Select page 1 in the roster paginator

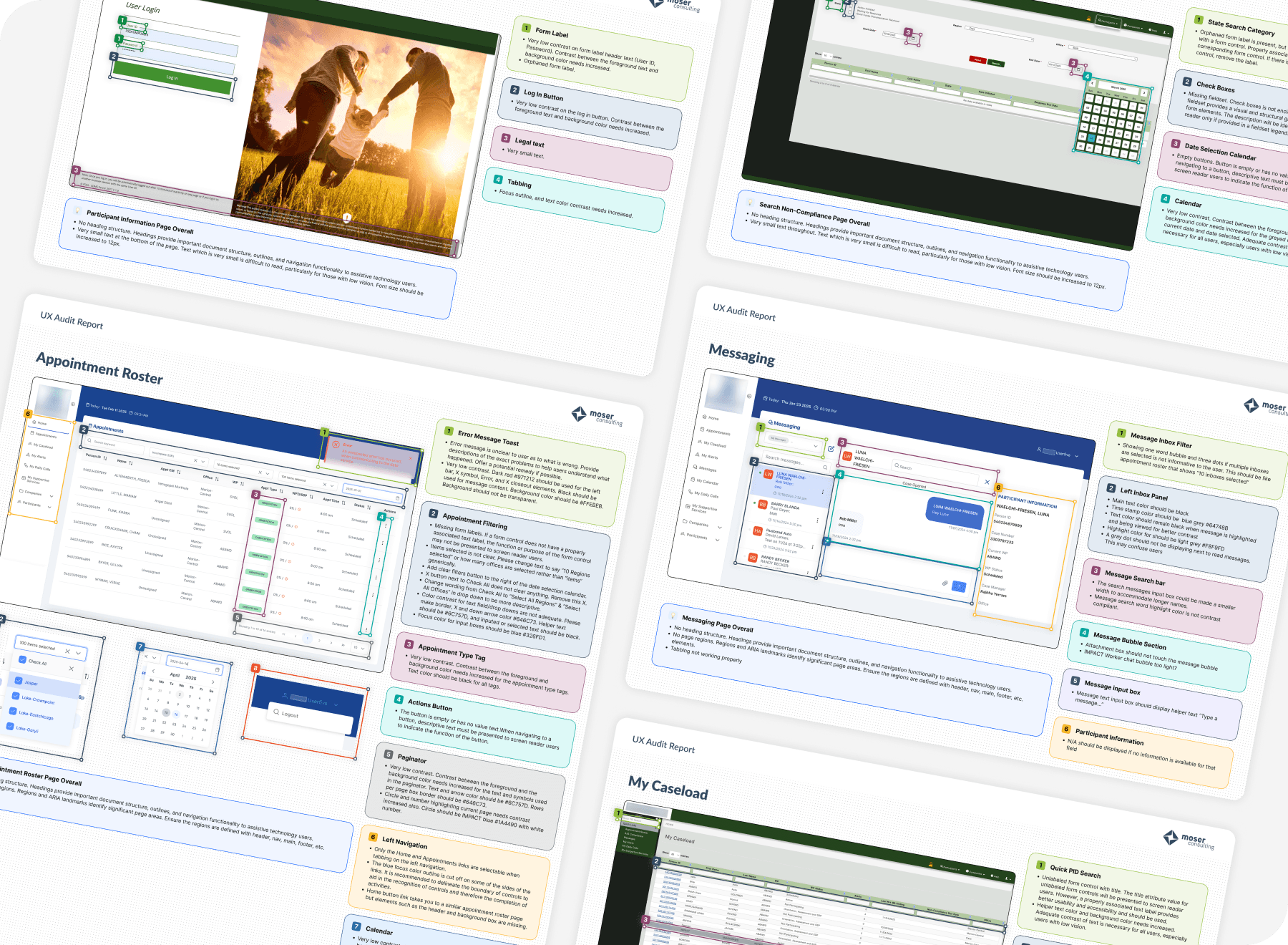click(308, 638)
